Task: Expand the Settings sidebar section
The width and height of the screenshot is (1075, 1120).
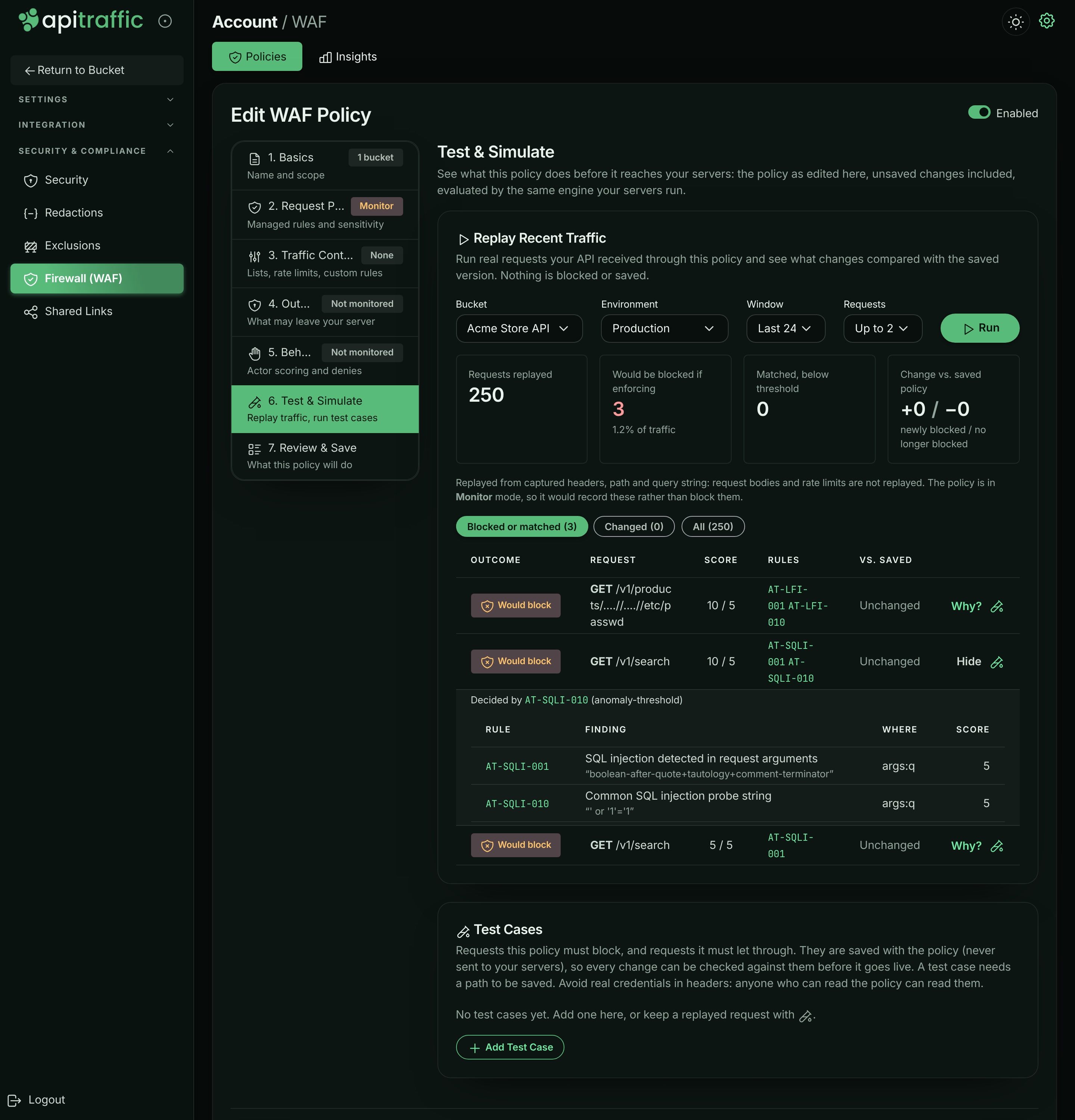Action: 97,99
